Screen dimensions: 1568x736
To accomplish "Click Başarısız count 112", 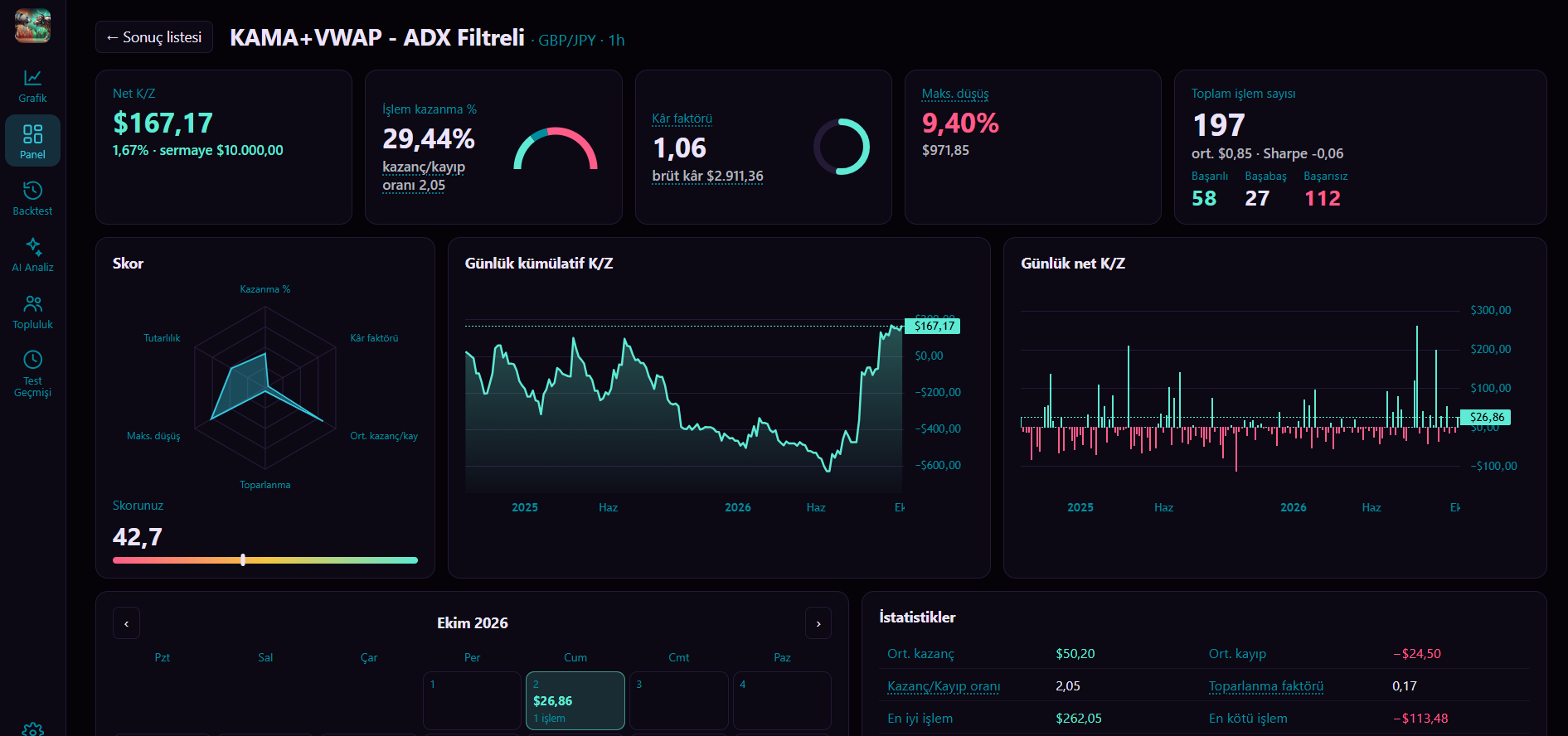I will [1323, 198].
